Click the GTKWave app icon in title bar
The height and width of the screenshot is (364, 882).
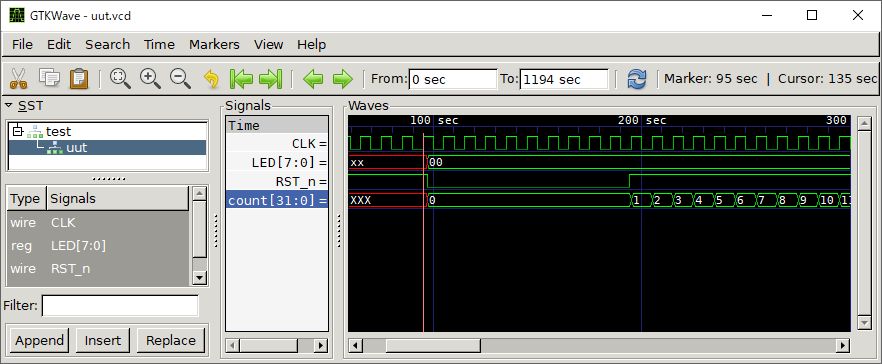[17, 15]
